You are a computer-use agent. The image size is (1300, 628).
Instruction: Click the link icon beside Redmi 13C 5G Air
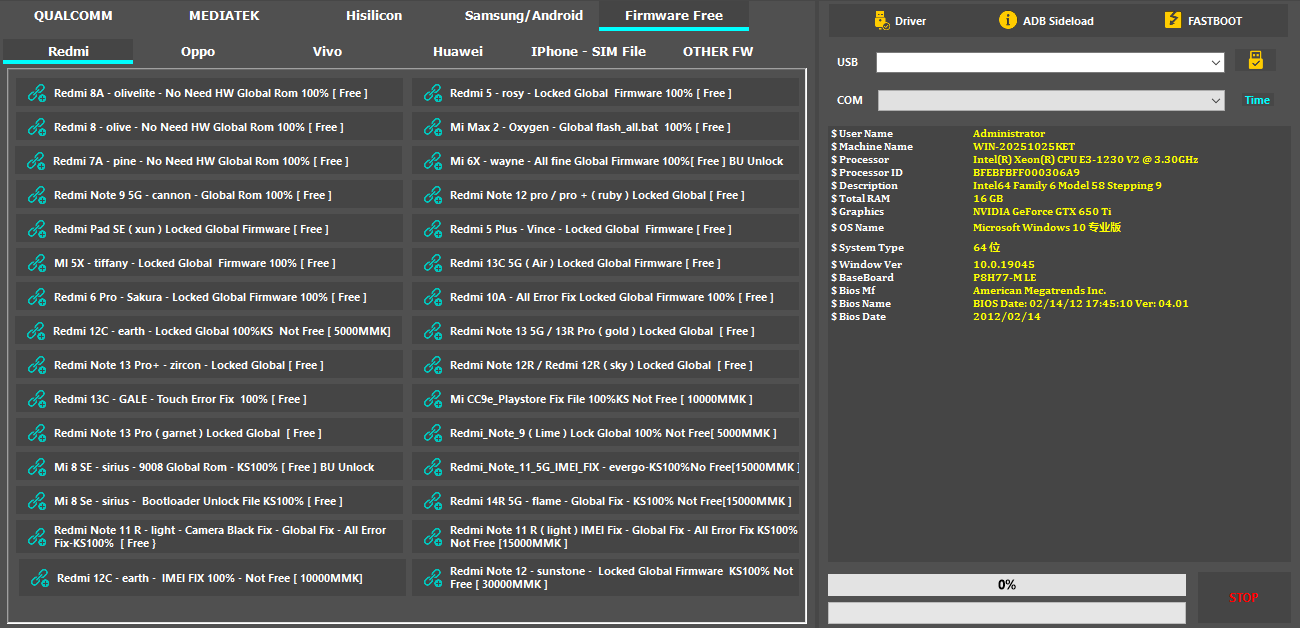coord(433,263)
